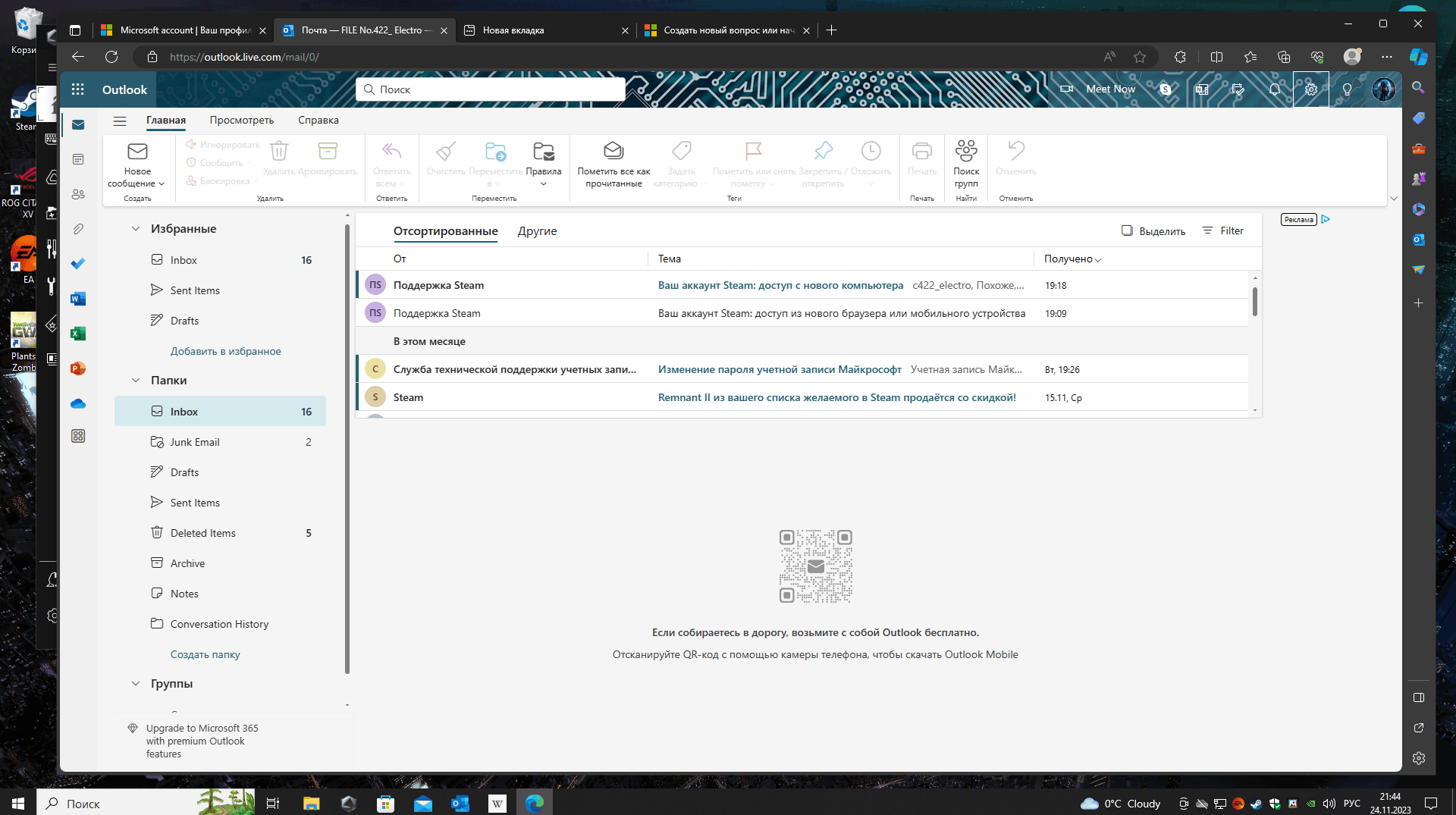Open Edge sidebar search icon

pos(1419,88)
